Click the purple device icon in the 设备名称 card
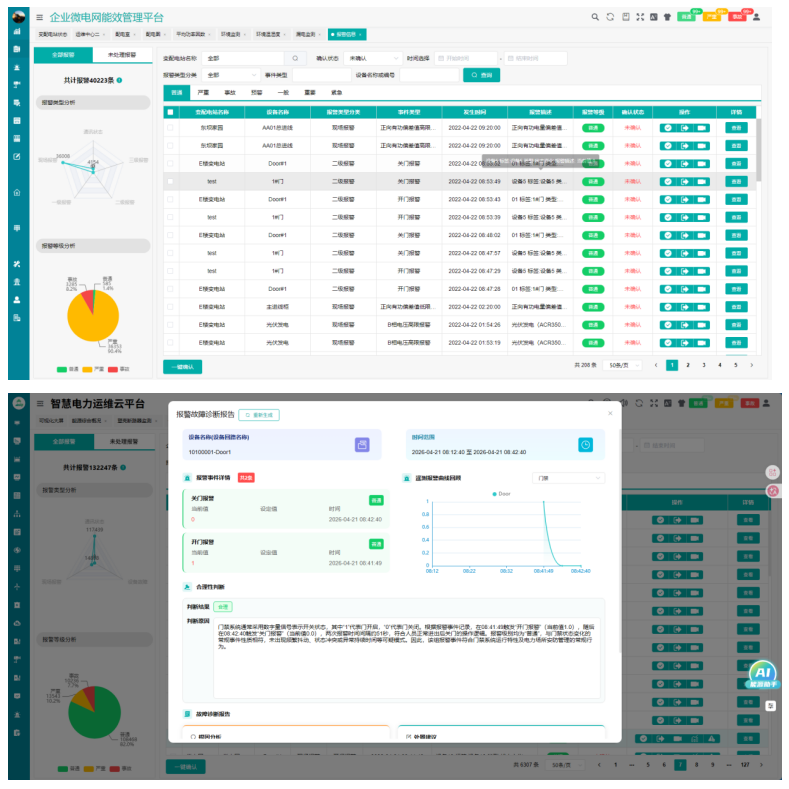 pos(362,445)
